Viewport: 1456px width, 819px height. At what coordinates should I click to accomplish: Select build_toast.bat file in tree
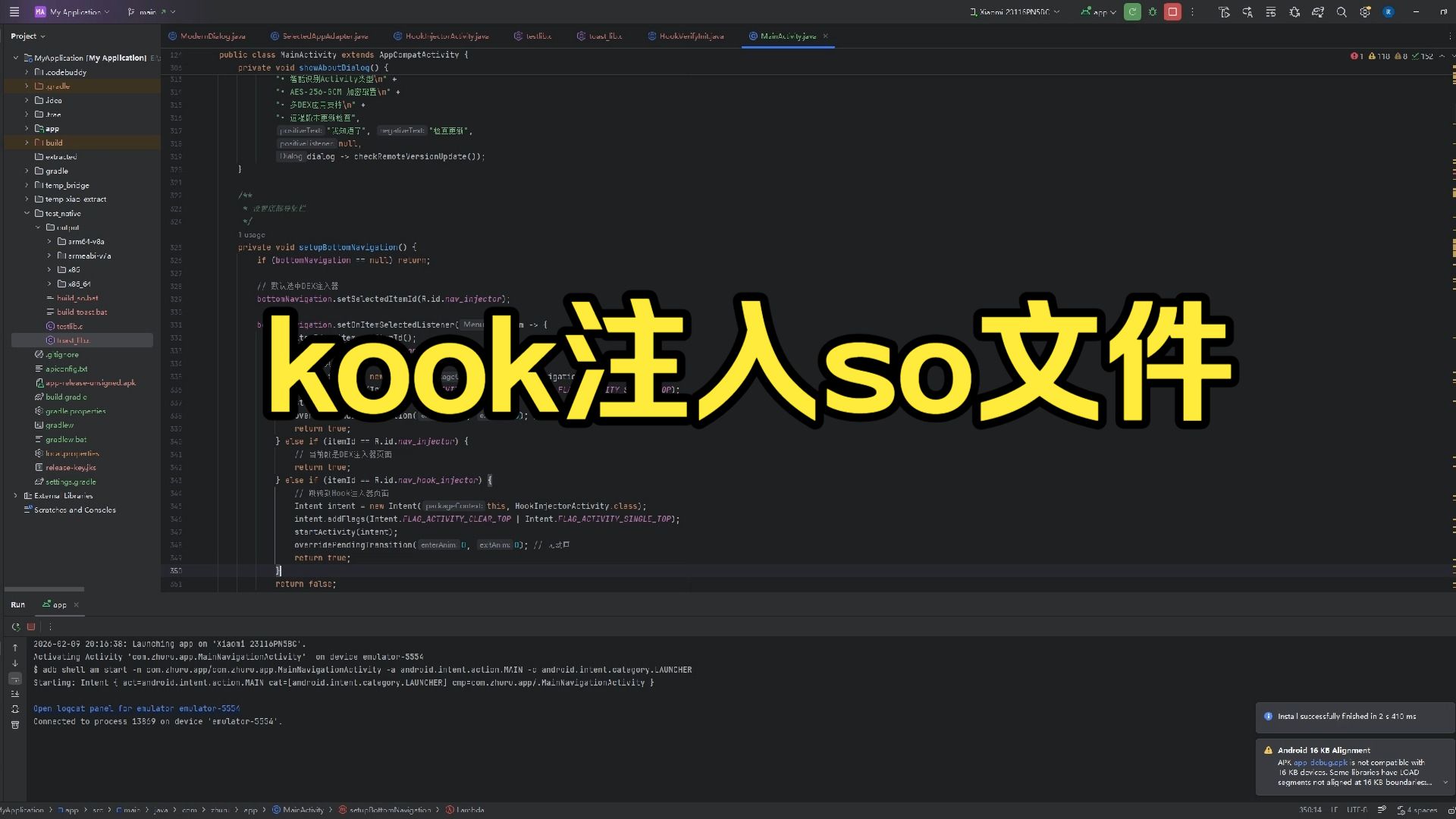tap(82, 312)
